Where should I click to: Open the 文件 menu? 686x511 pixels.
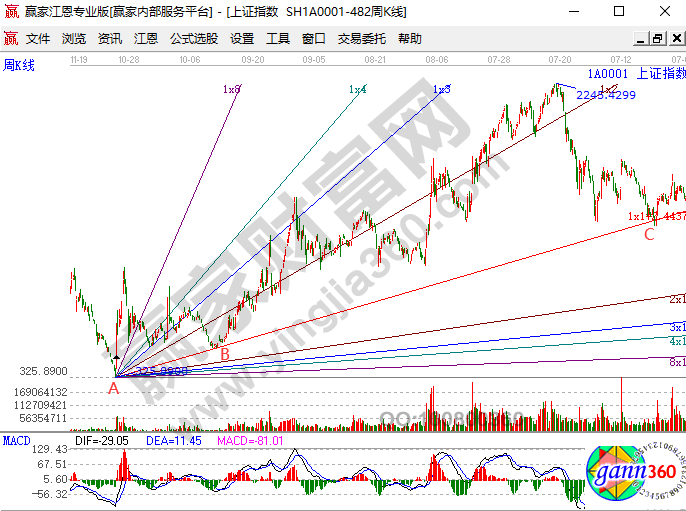[38, 39]
